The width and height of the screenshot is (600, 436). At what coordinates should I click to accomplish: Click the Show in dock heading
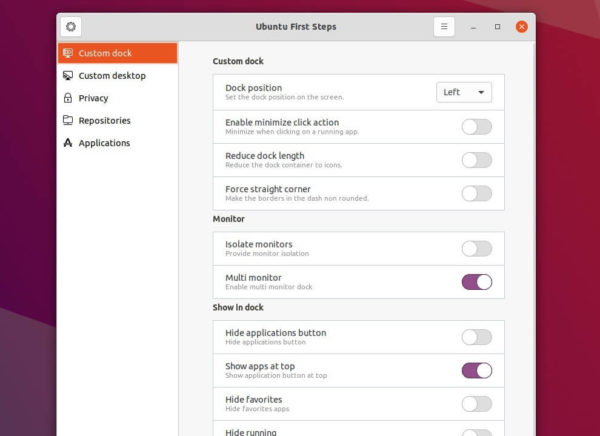point(238,307)
